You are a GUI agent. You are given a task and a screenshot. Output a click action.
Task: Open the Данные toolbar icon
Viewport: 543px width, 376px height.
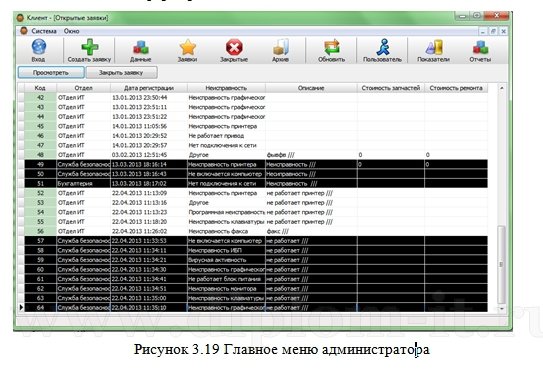(141, 47)
